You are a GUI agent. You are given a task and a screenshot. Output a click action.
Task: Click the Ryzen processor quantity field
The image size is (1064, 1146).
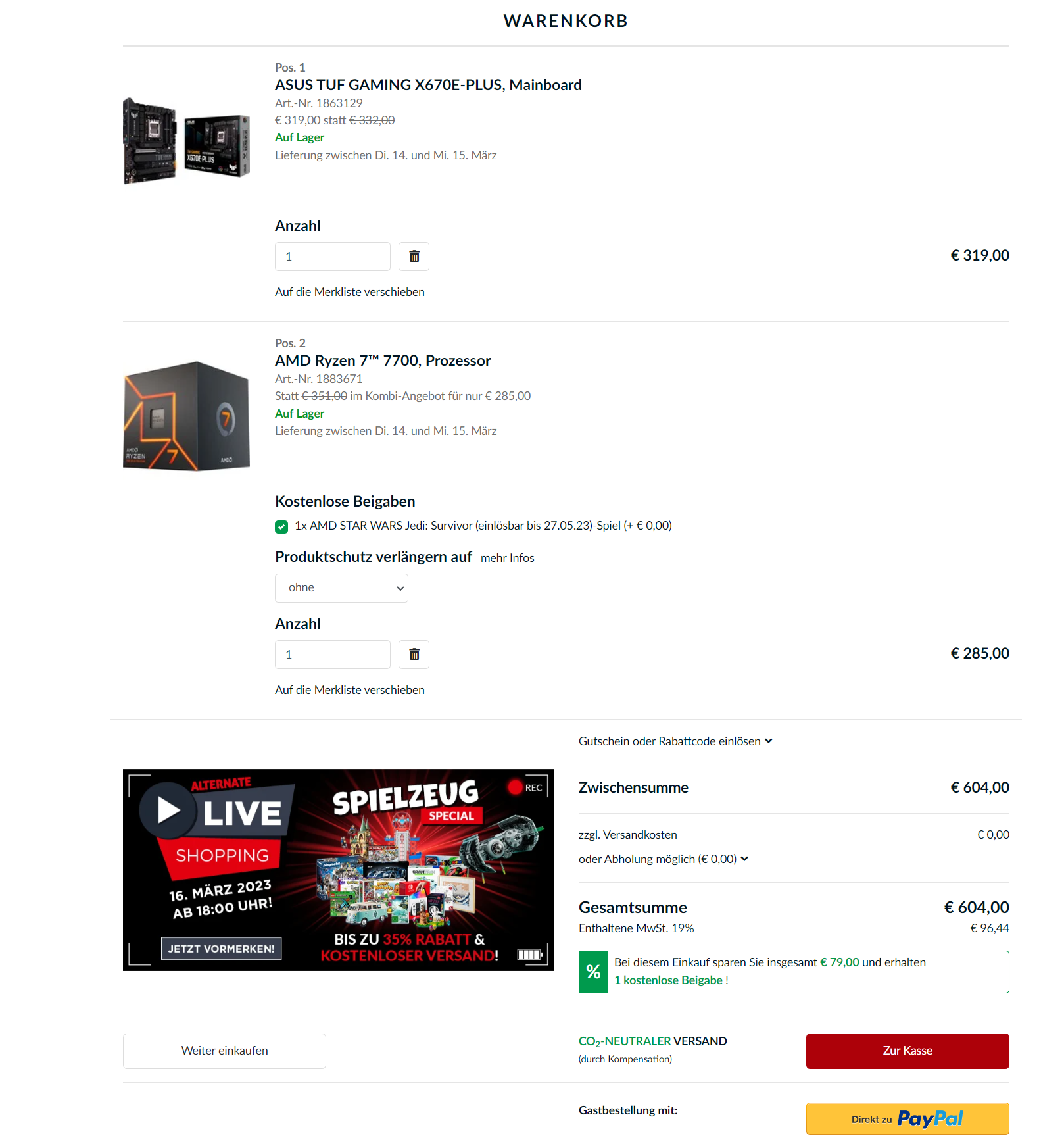point(333,655)
